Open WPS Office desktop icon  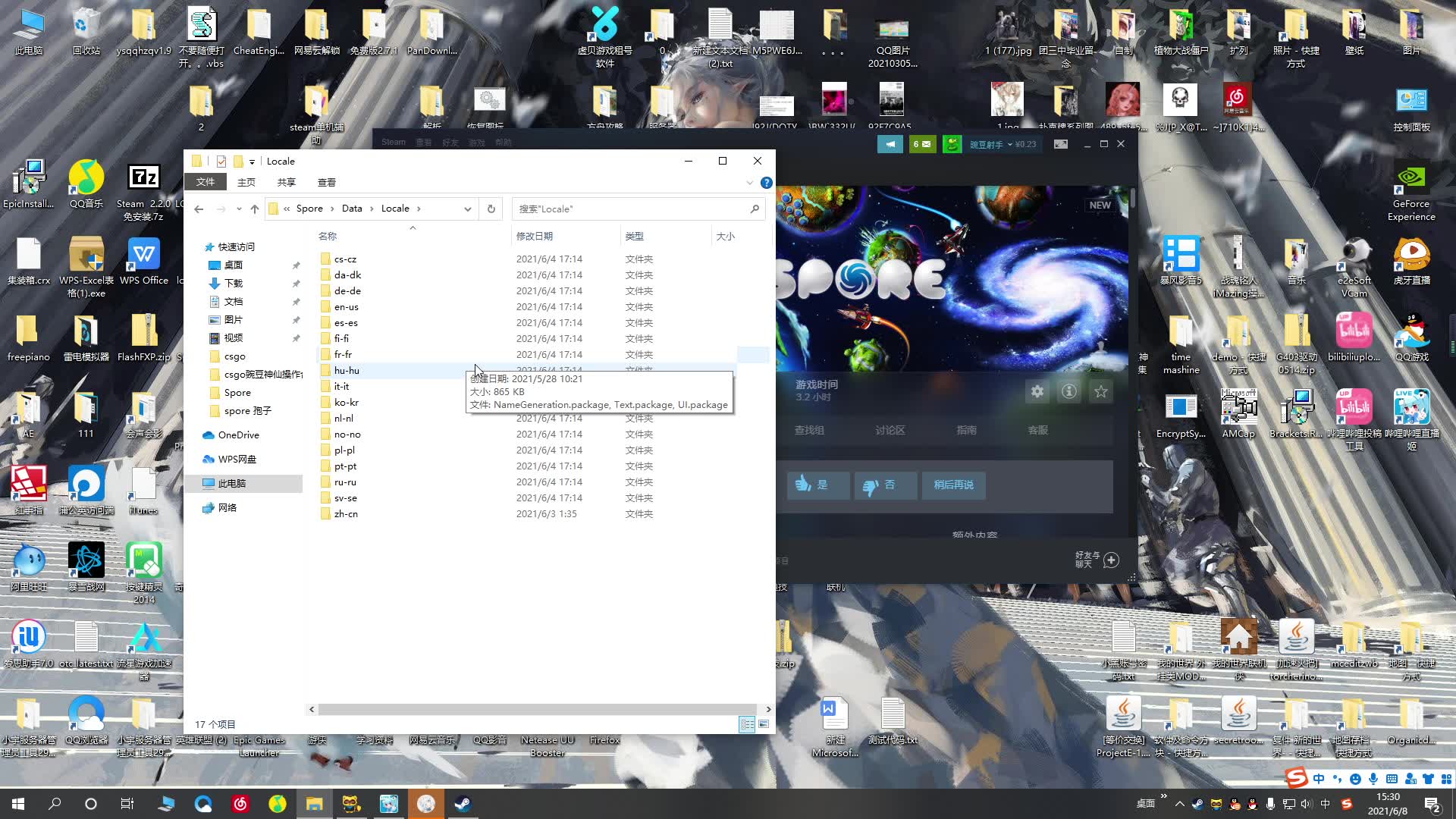tap(144, 261)
